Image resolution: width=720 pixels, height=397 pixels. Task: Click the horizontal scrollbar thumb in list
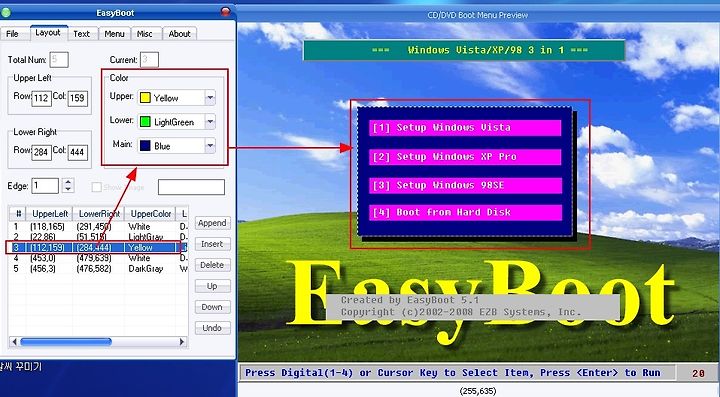coord(66,341)
